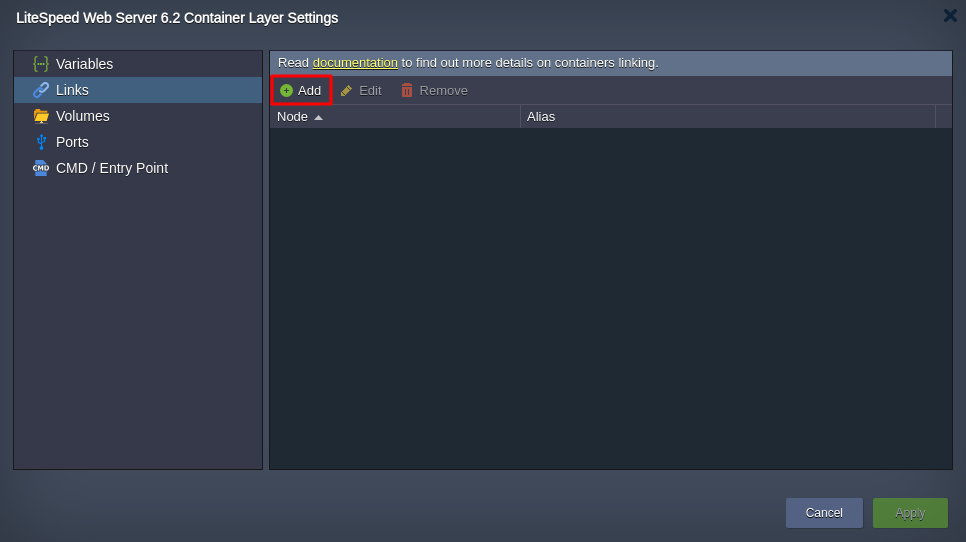The width and height of the screenshot is (966, 542).
Task: Click the Edit link button
Action: point(361,91)
